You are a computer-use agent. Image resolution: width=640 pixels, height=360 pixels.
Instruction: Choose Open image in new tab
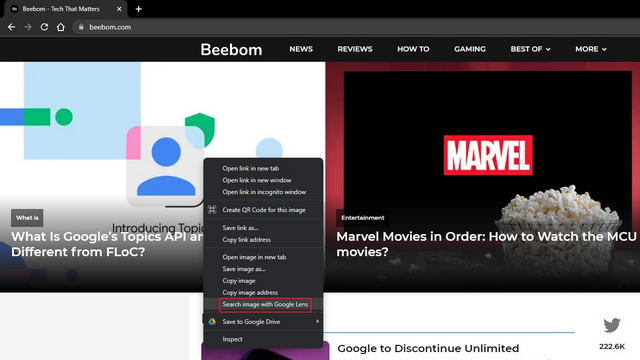click(x=263, y=257)
